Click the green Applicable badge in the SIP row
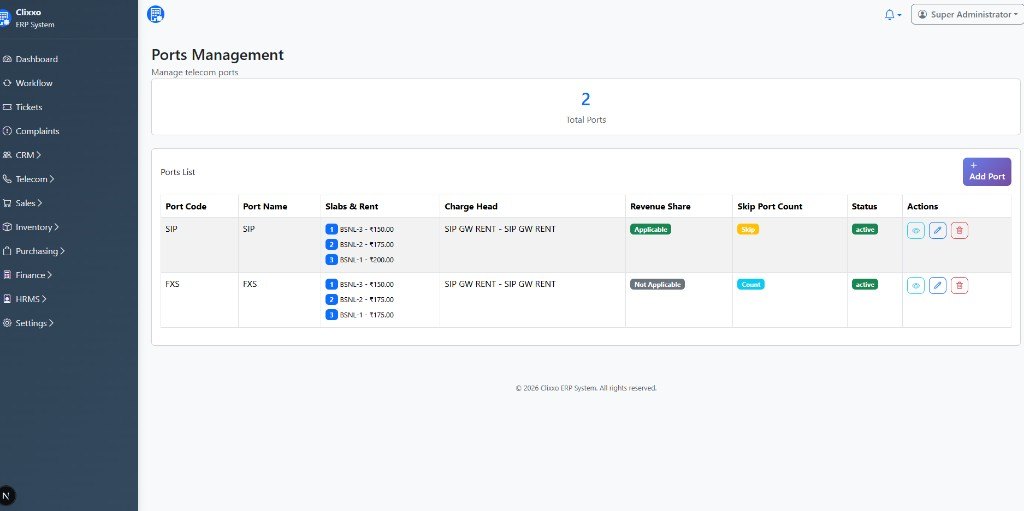The width and height of the screenshot is (1024, 511). (x=650, y=229)
